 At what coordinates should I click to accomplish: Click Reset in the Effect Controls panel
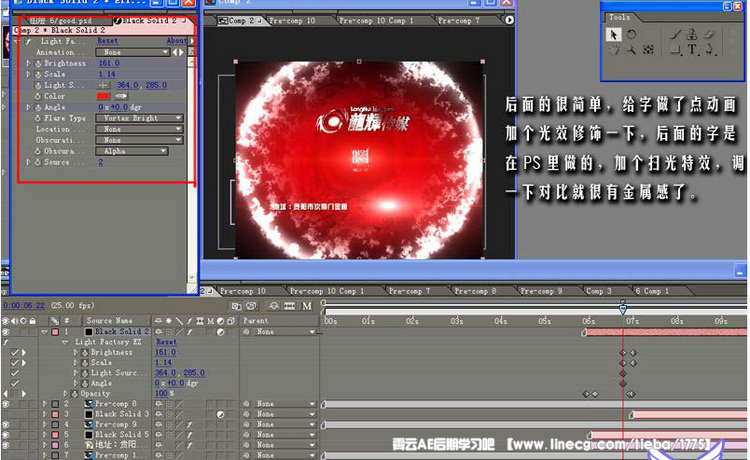click(x=108, y=41)
